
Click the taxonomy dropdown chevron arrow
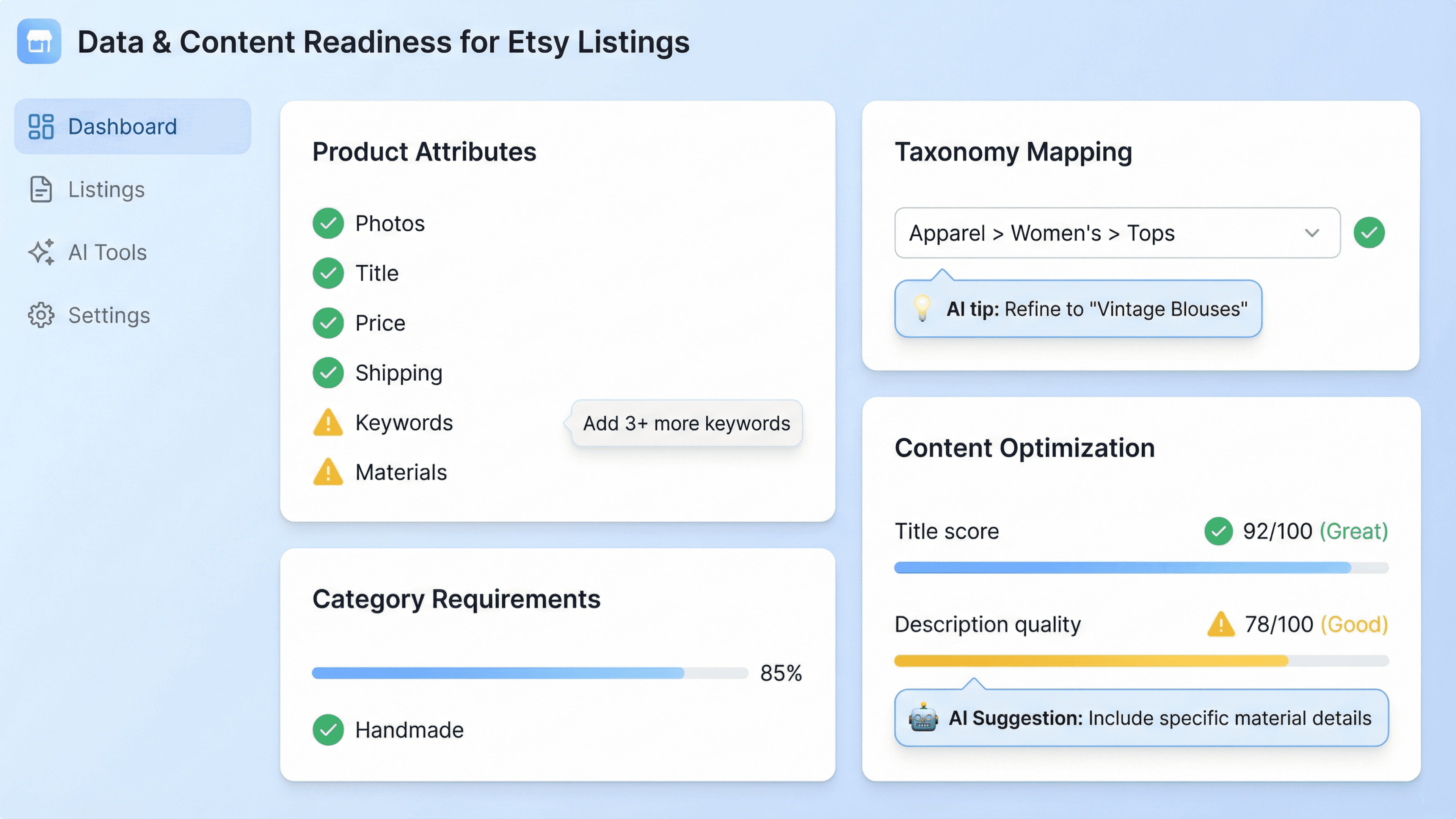pyautogui.click(x=1312, y=233)
